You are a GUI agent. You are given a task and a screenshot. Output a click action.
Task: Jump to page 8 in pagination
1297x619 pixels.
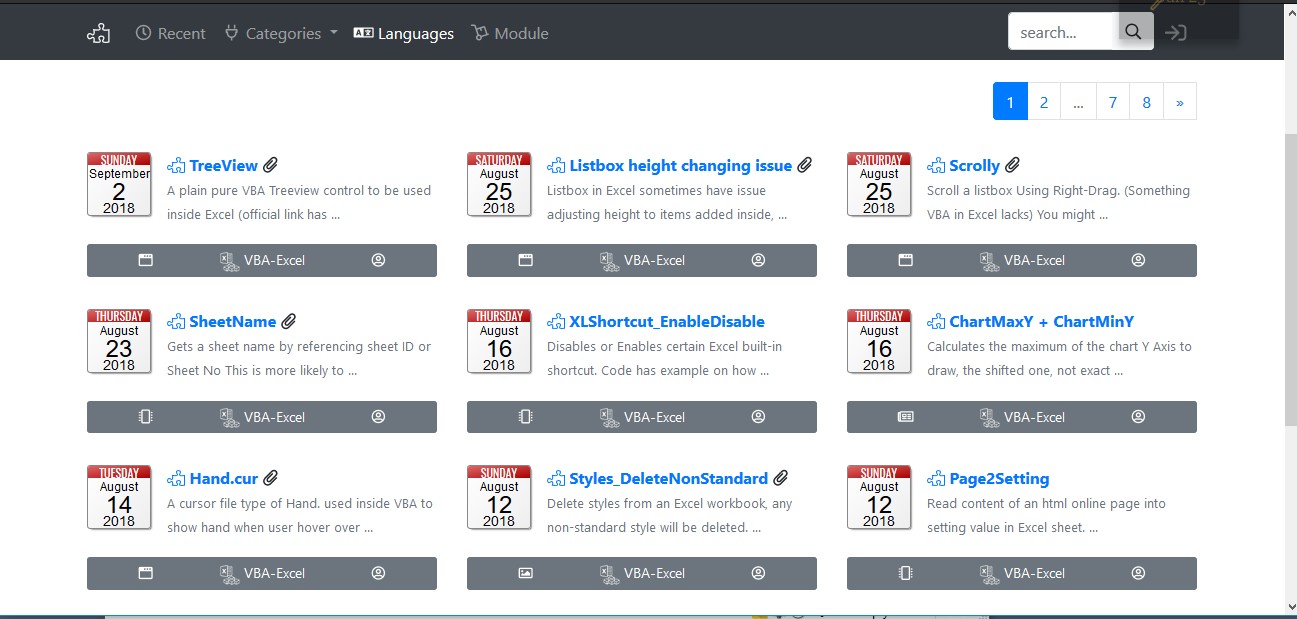(x=1146, y=102)
